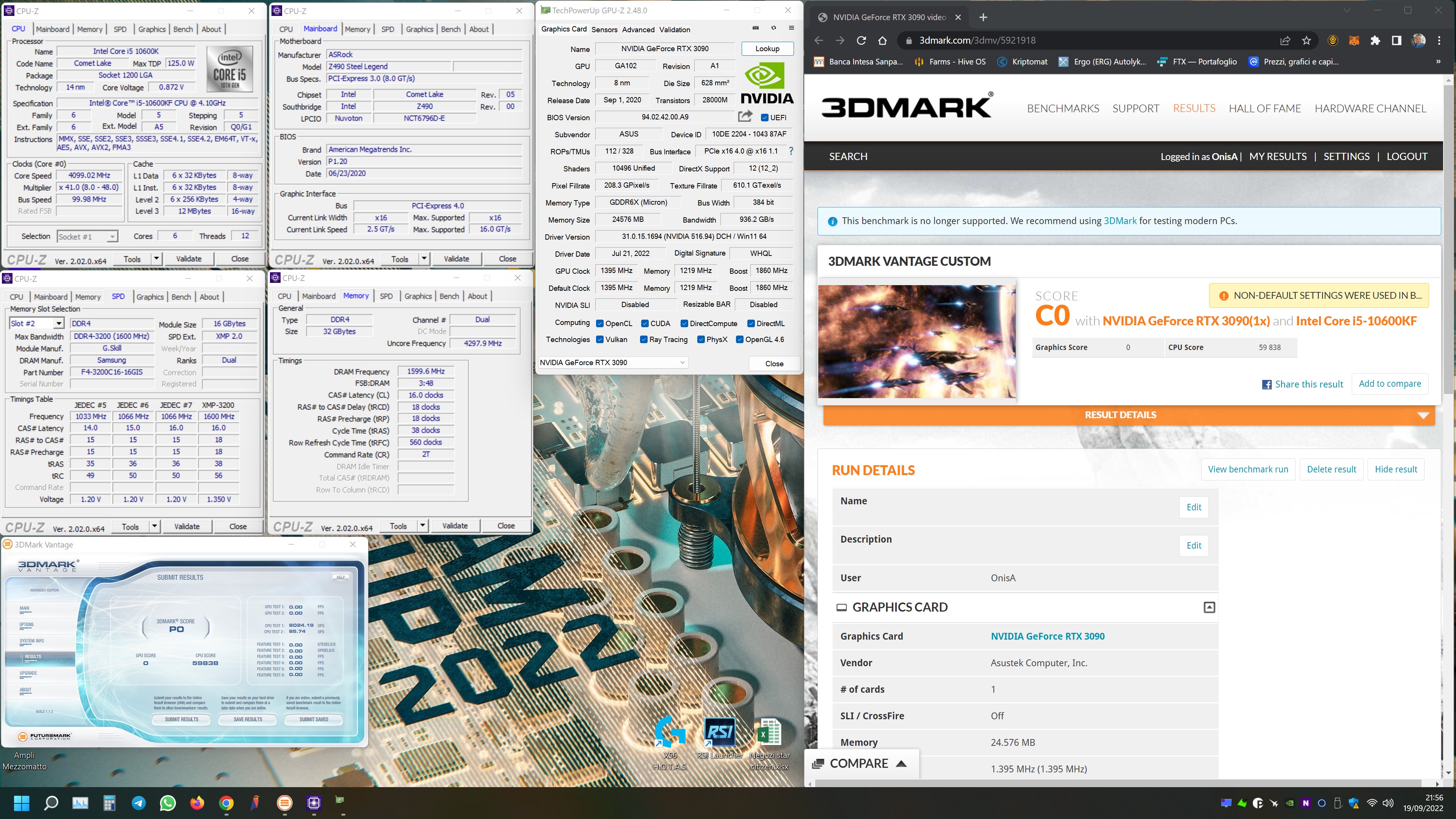Screen dimensions: 1456x819
Task: Click the PCIe bus interface question mark
Action: click(791, 151)
